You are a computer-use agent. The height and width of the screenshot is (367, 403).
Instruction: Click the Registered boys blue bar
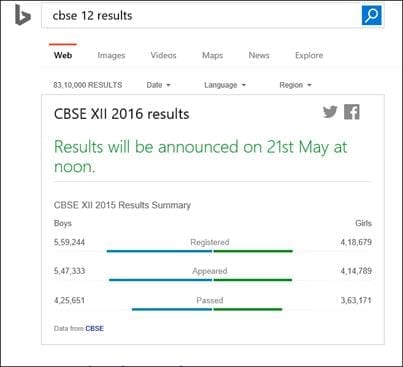tap(159, 251)
